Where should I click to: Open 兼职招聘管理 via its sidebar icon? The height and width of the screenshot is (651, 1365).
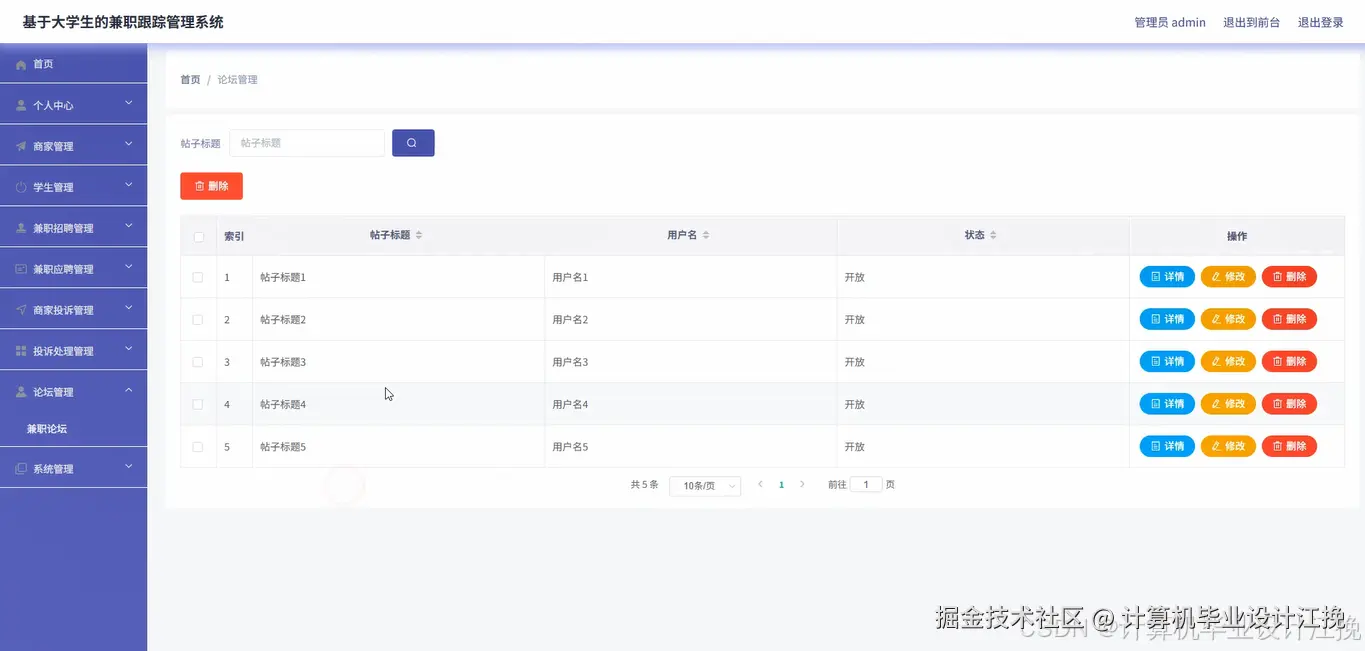point(20,227)
